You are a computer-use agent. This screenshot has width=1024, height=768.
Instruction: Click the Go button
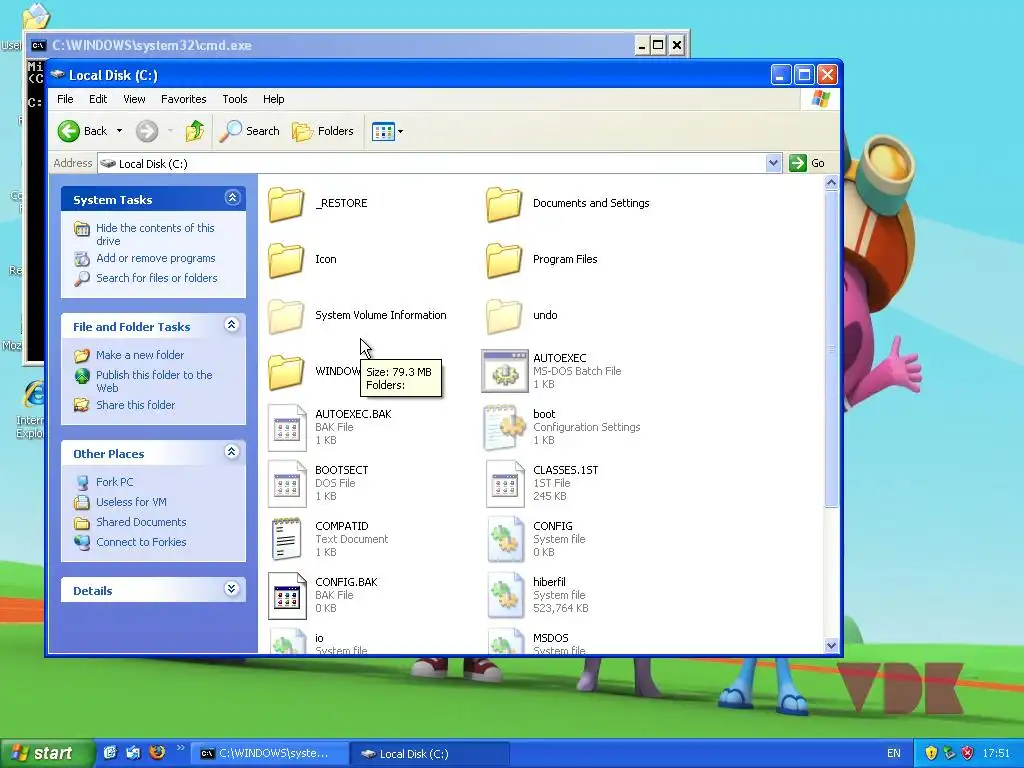(x=808, y=163)
